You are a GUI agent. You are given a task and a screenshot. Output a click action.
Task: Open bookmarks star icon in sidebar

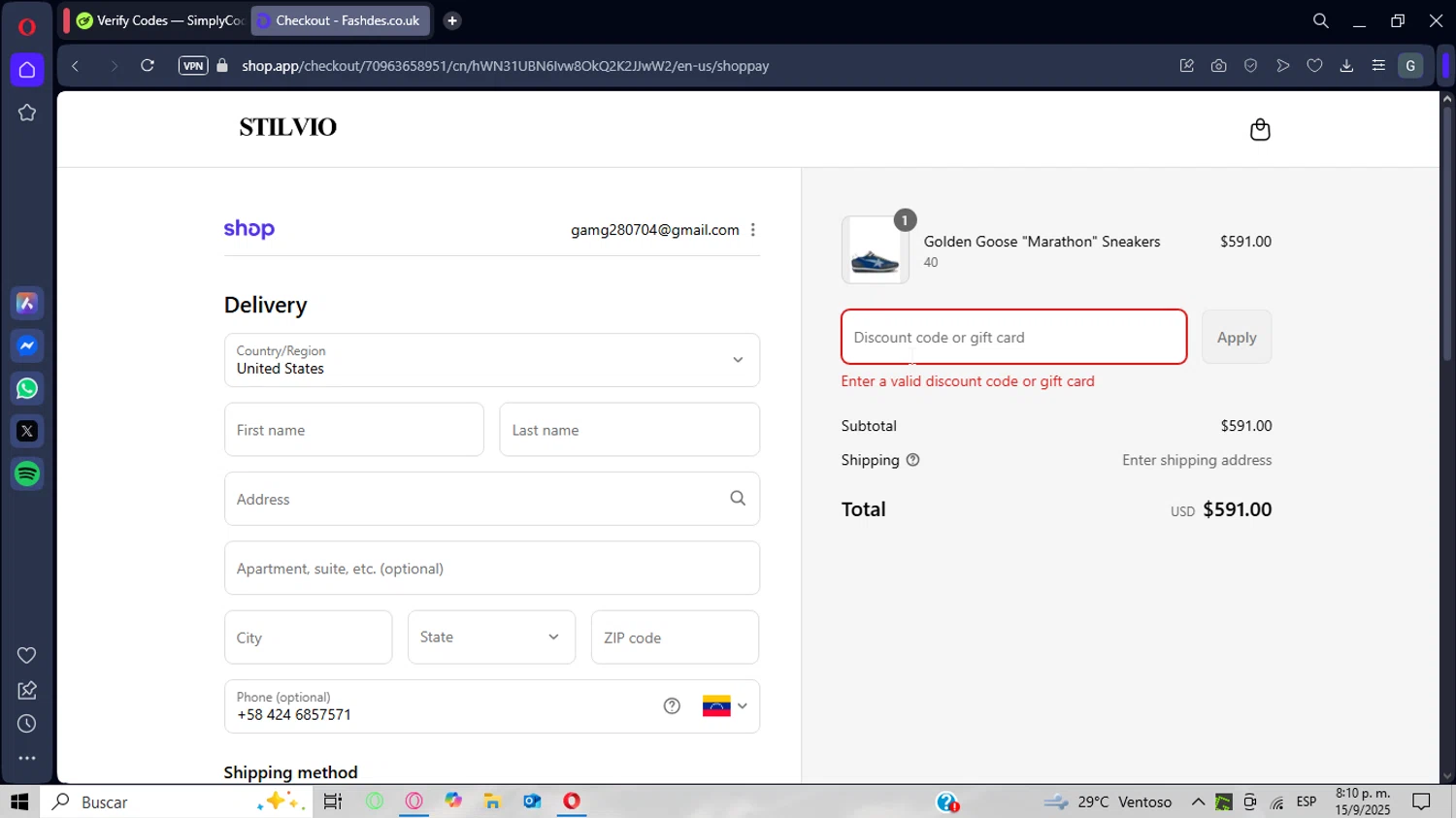coord(27,113)
